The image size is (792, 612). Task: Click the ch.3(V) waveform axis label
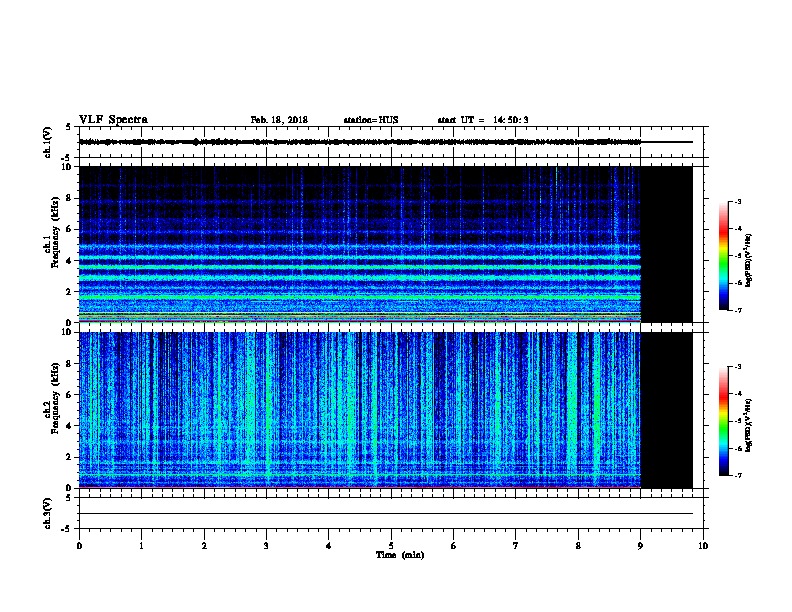pos(47,513)
